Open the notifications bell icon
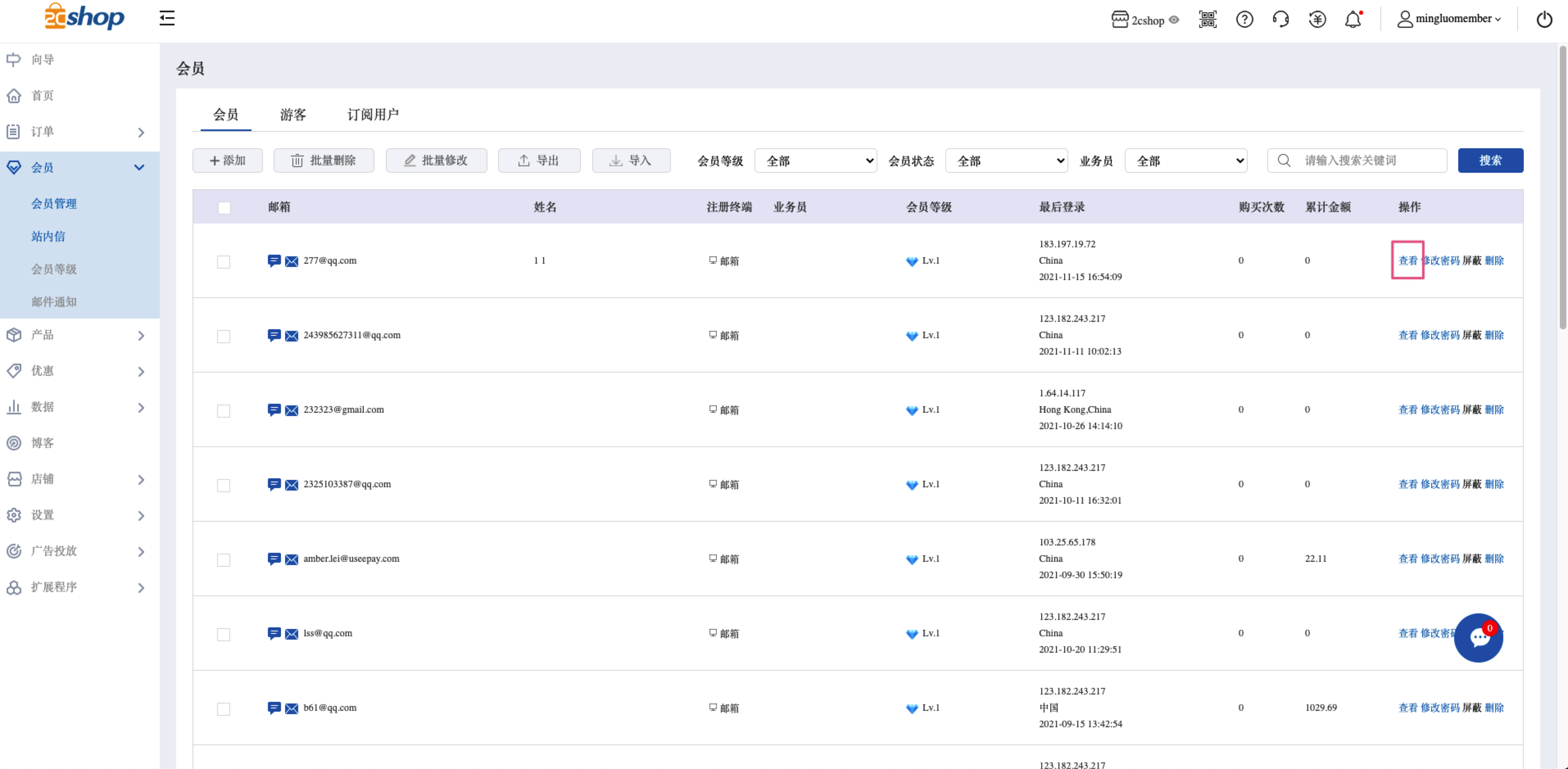This screenshot has height=769, width=1568. point(1353,20)
